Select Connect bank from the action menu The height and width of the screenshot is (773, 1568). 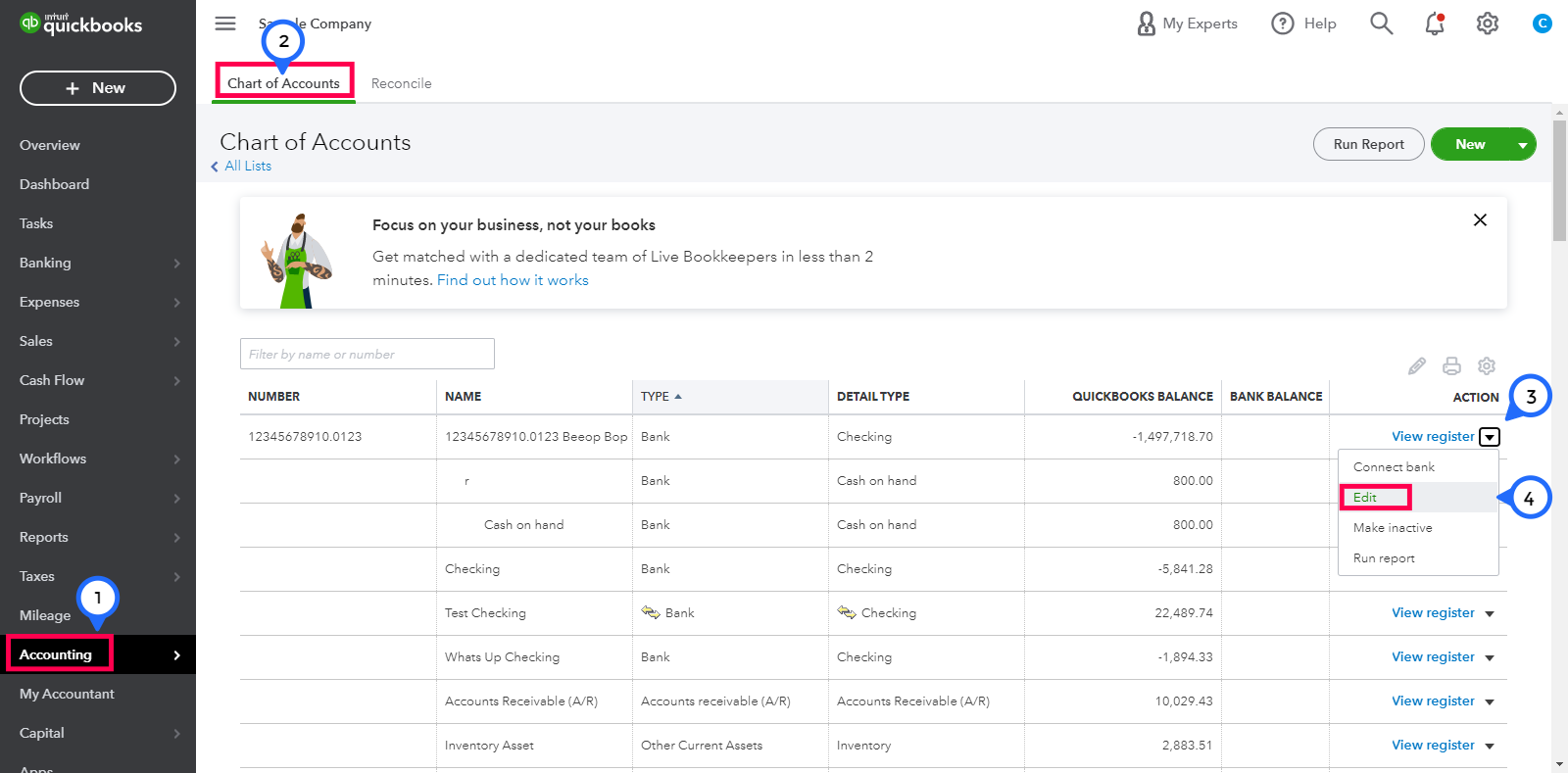click(1418, 467)
